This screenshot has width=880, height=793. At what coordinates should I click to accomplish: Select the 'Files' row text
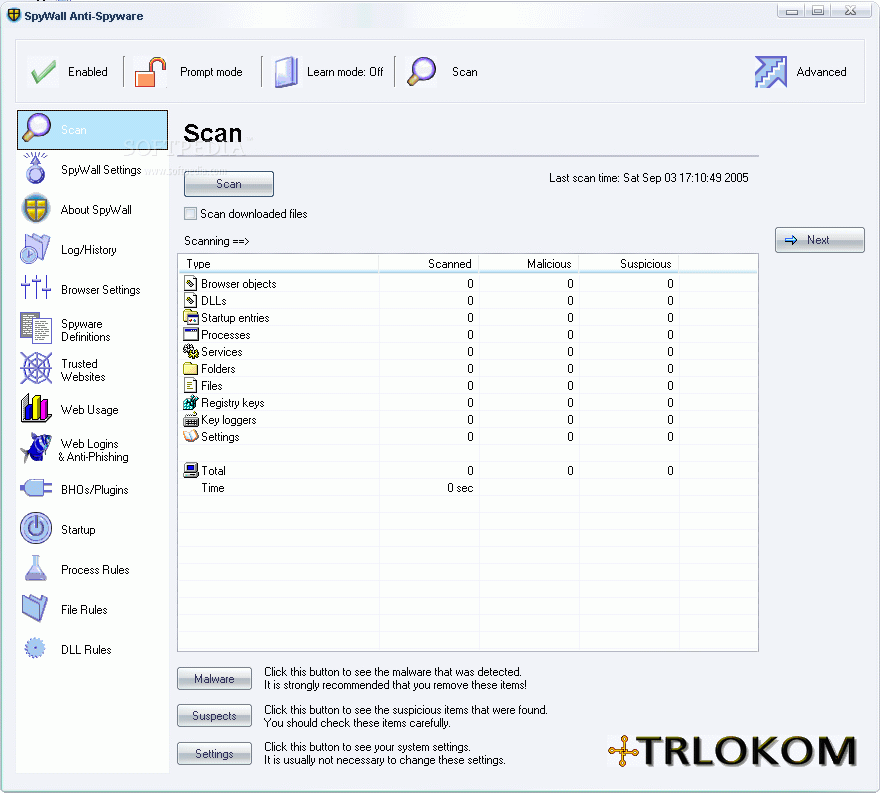tap(212, 386)
